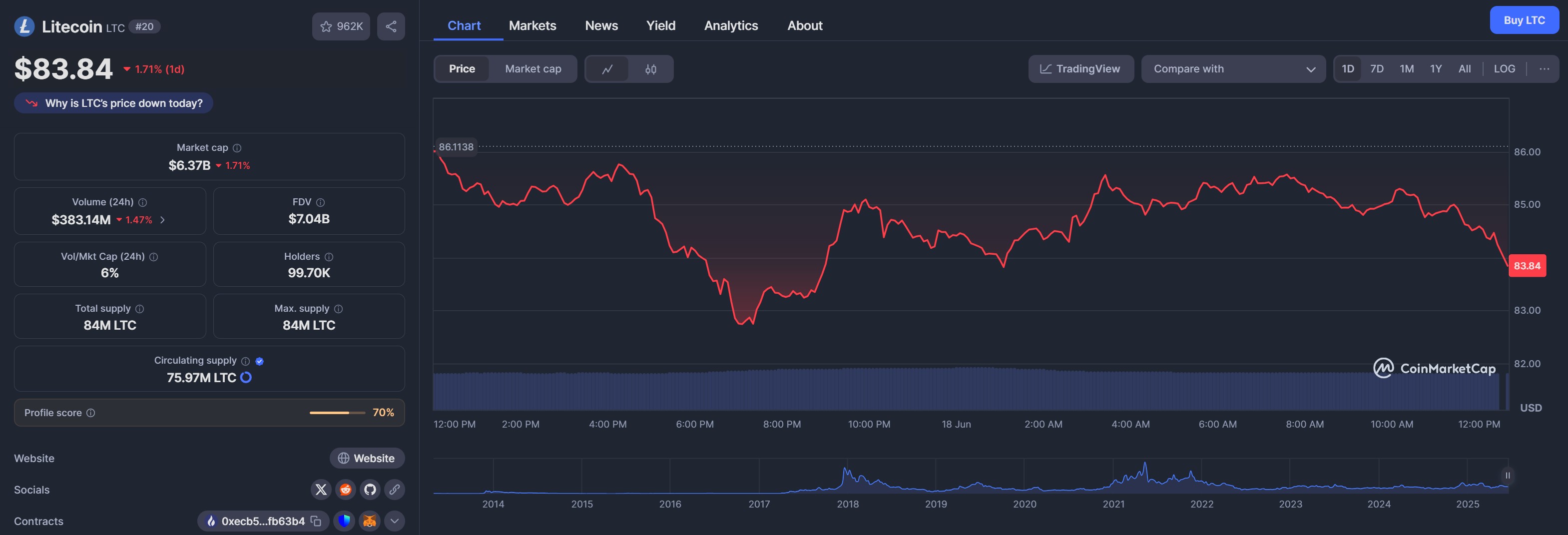Open Litecoin's X (Twitter) profile
This screenshot has height=535, width=1568.
pyautogui.click(x=321, y=490)
